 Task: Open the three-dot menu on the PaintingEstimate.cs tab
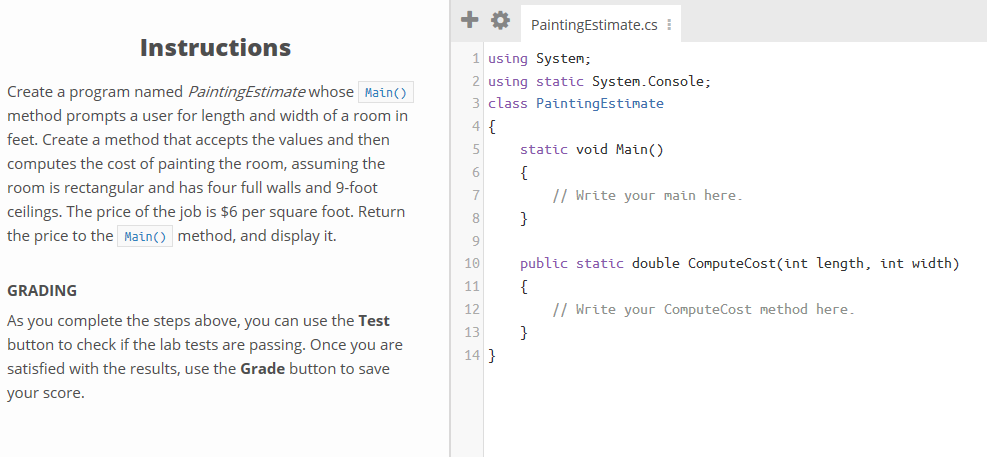pos(668,25)
